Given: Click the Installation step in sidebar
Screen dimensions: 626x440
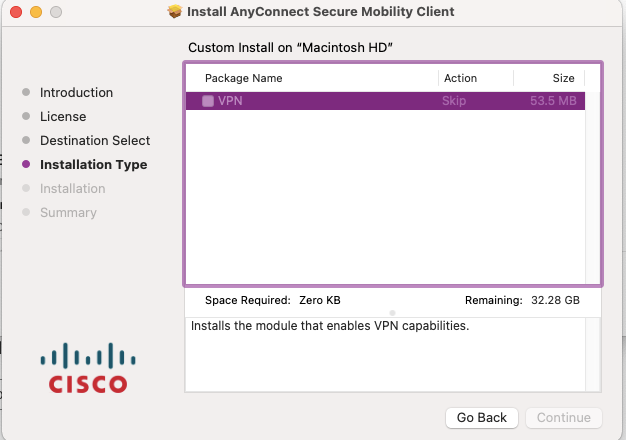Looking at the screenshot, I should point(73,188).
